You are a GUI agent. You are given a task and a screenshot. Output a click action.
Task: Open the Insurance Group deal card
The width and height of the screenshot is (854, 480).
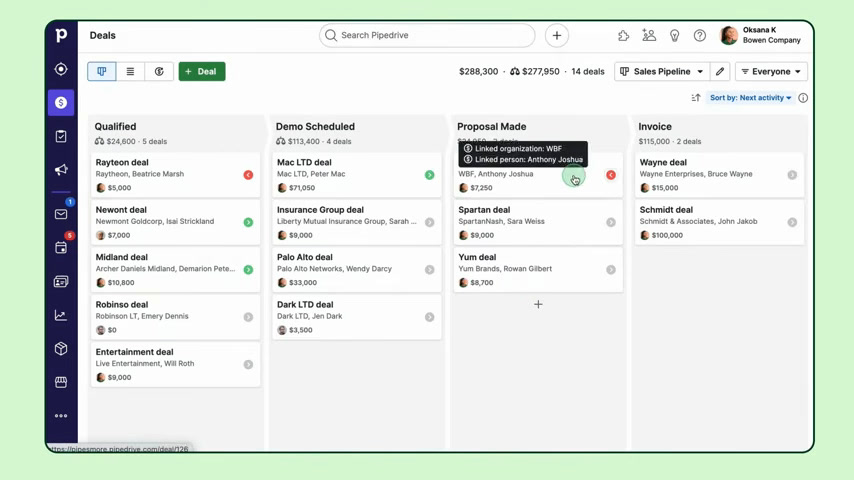(357, 222)
